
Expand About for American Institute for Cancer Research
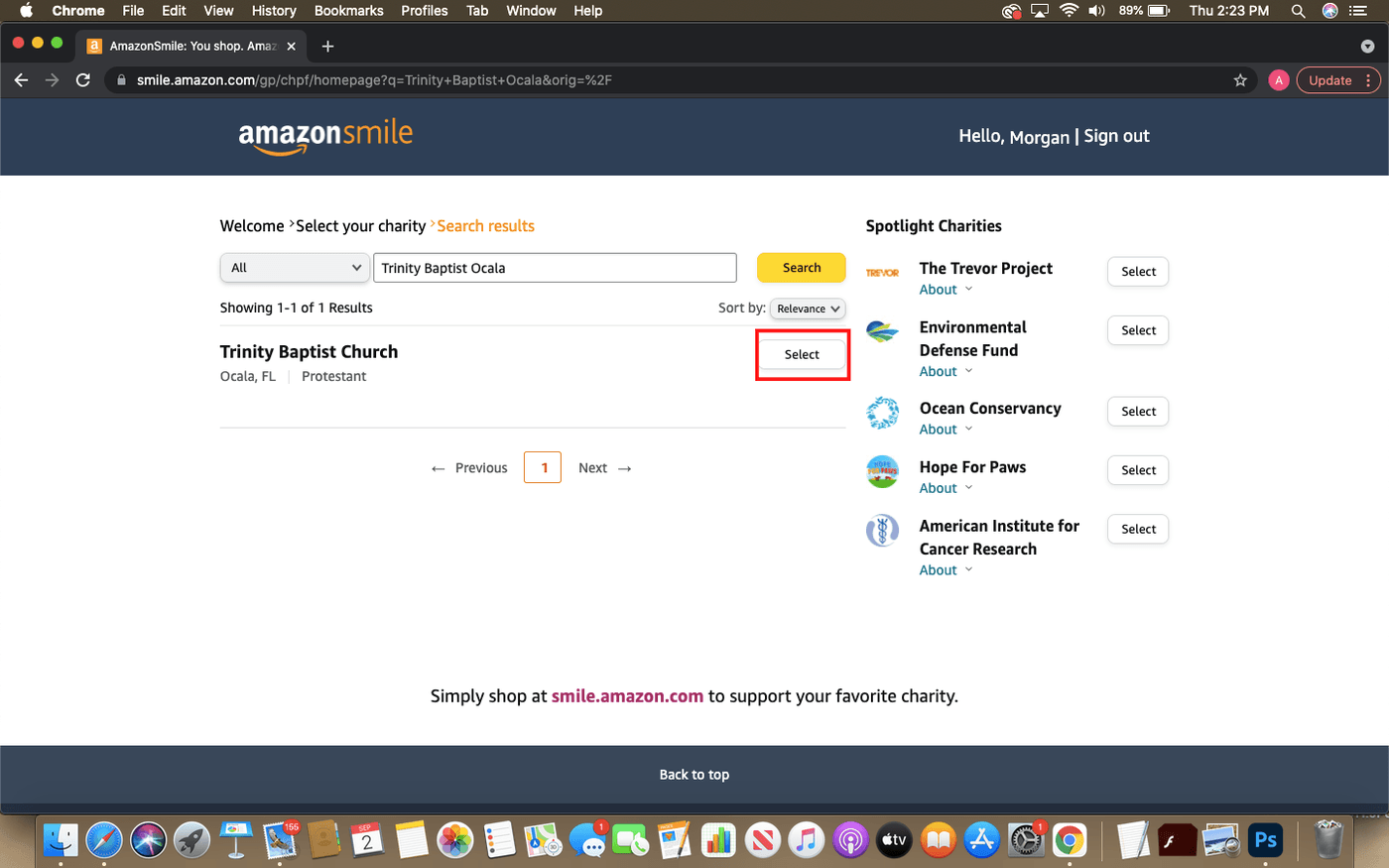[946, 570]
